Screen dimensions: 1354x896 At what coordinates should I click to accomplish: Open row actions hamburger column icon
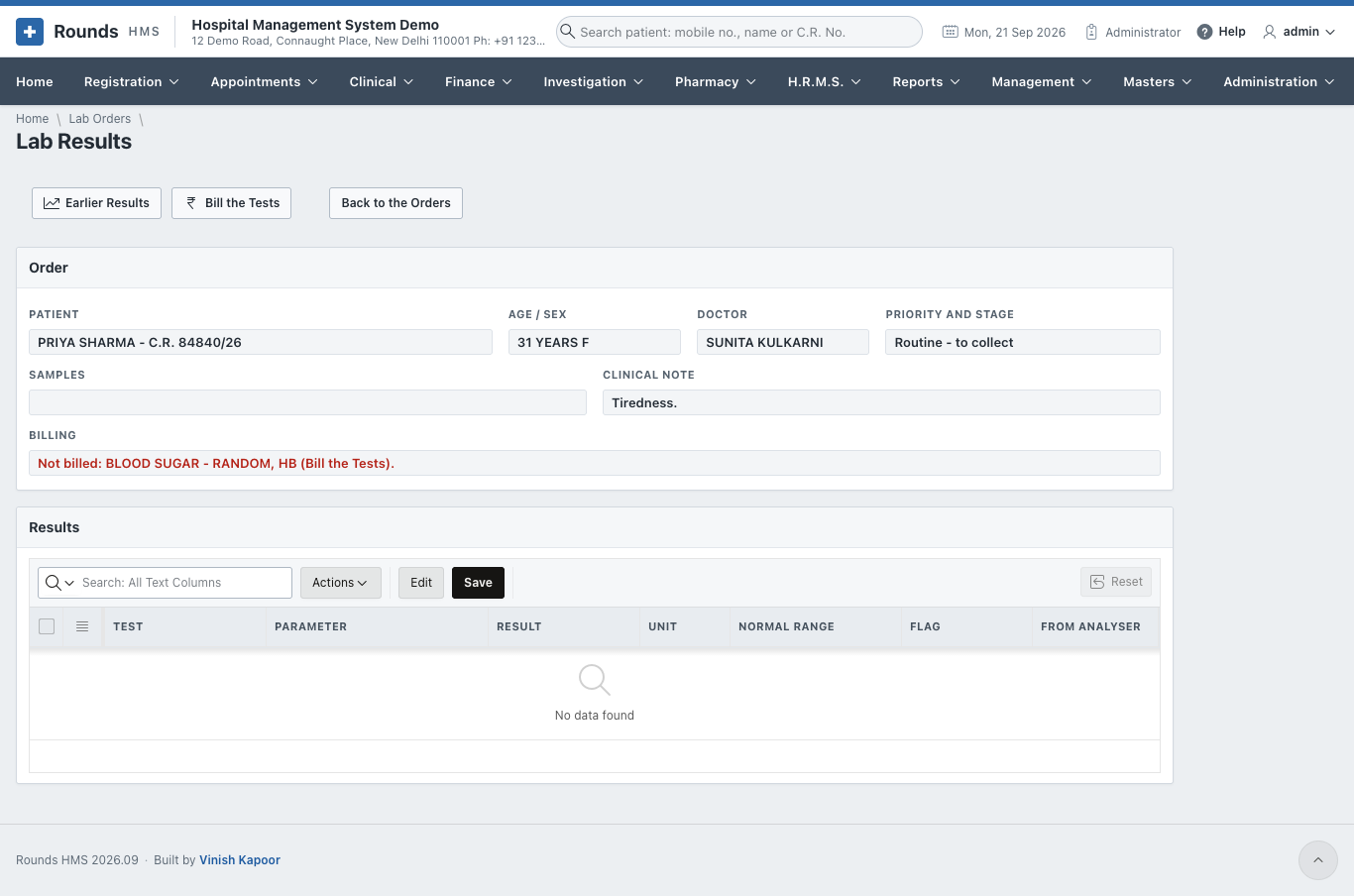coord(82,626)
